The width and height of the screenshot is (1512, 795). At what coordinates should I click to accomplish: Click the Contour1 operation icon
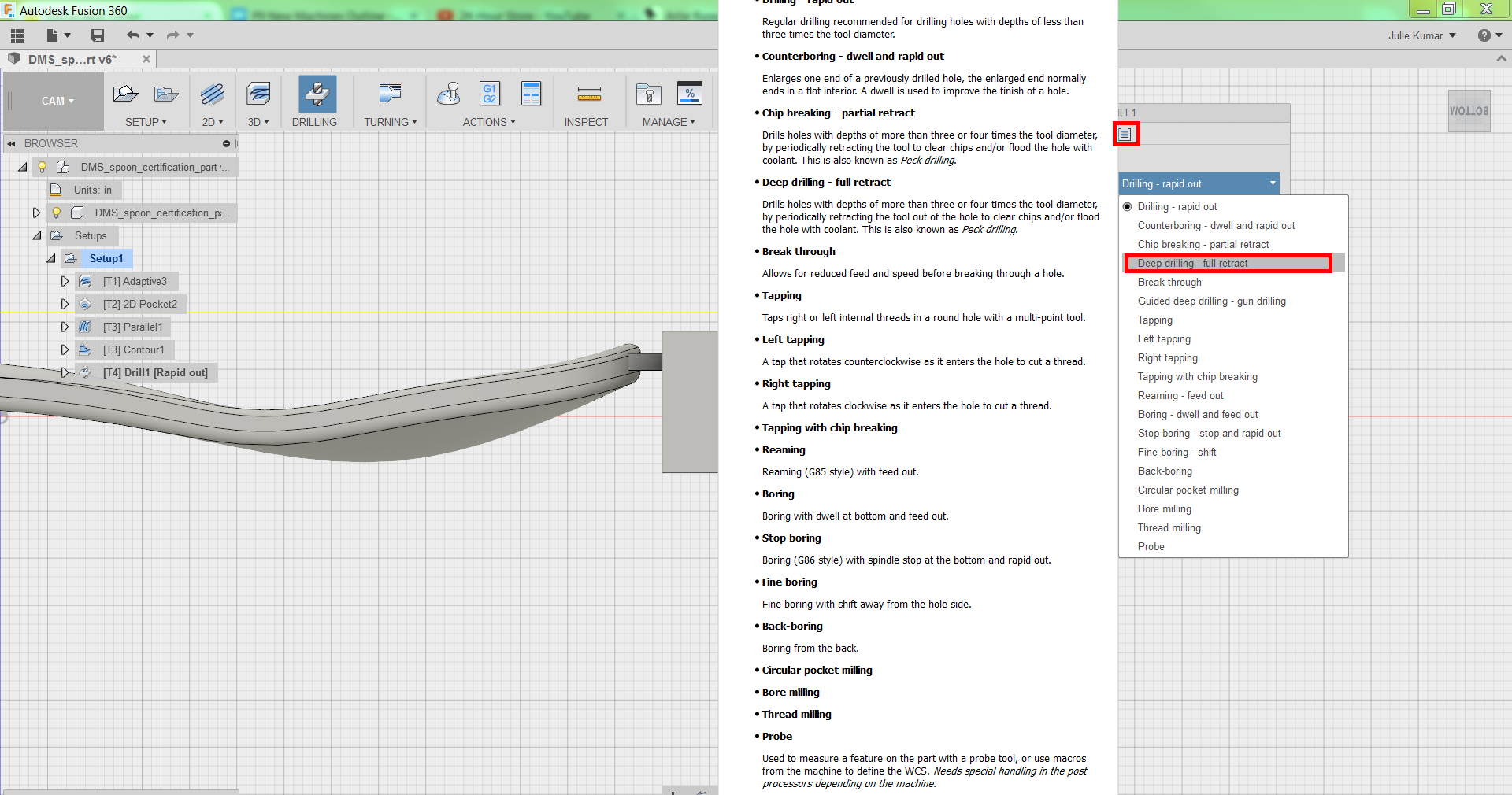[86, 350]
